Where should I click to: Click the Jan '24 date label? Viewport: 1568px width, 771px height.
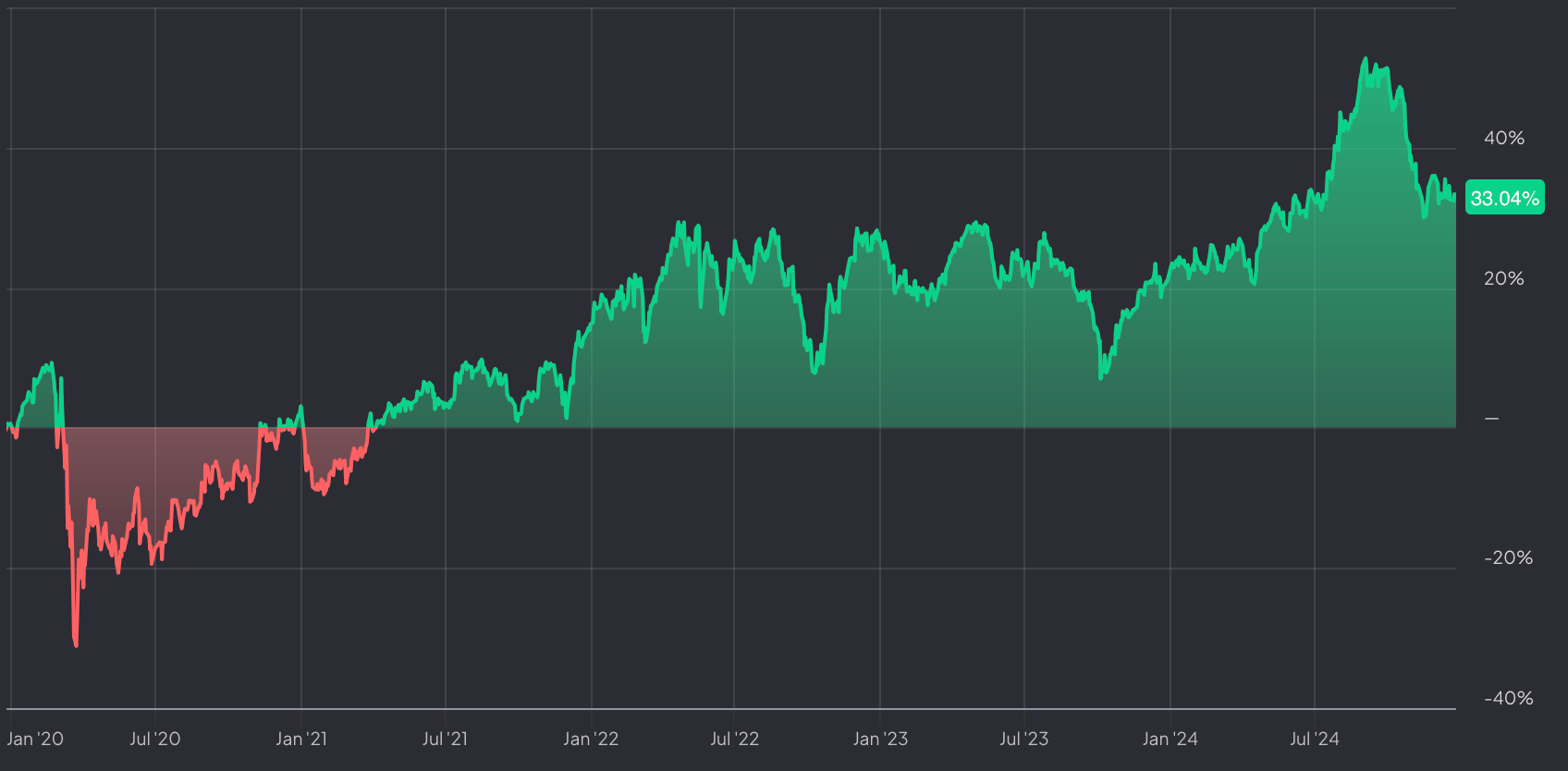1170,739
